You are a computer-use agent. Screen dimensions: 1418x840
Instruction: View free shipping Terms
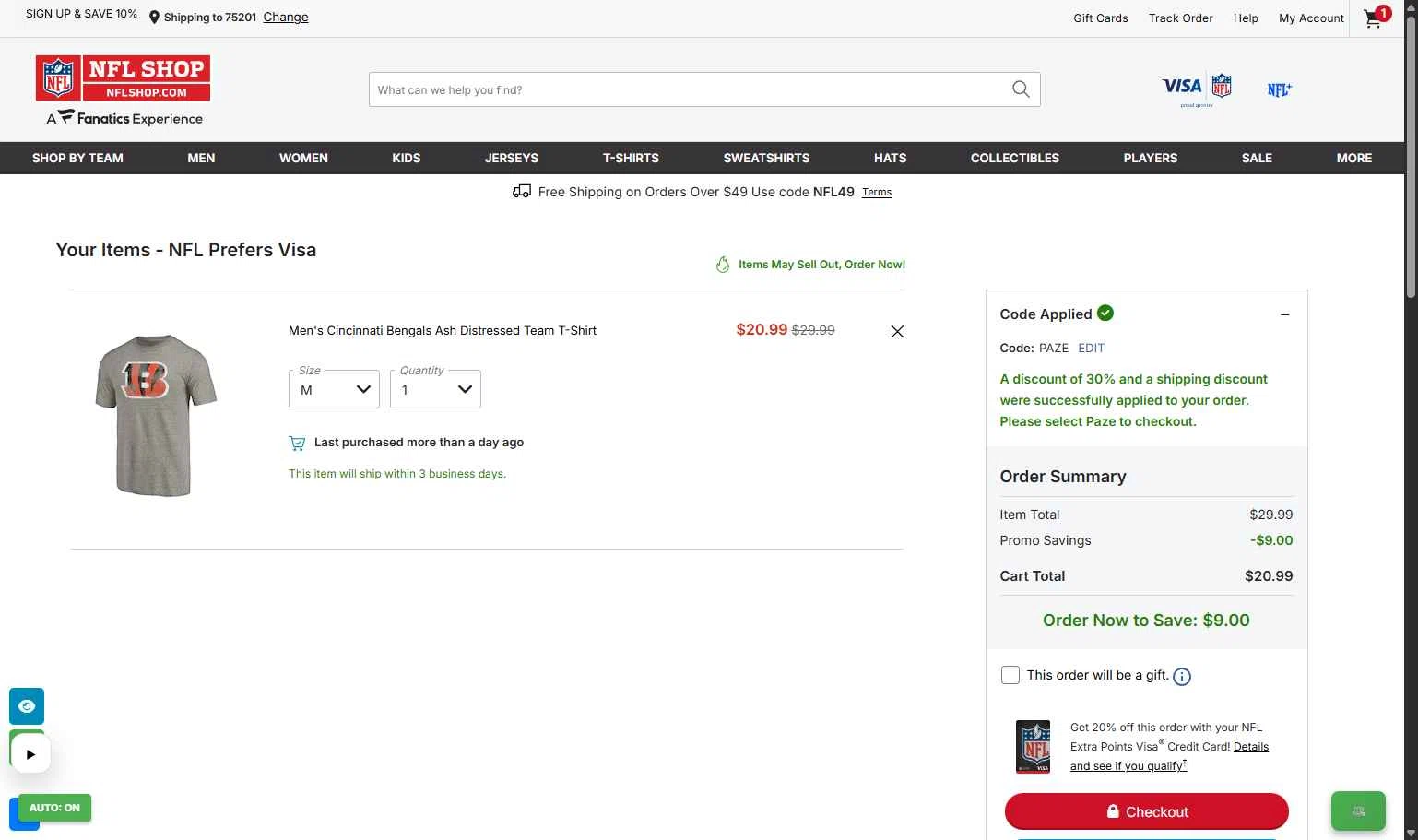coord(877,192)
